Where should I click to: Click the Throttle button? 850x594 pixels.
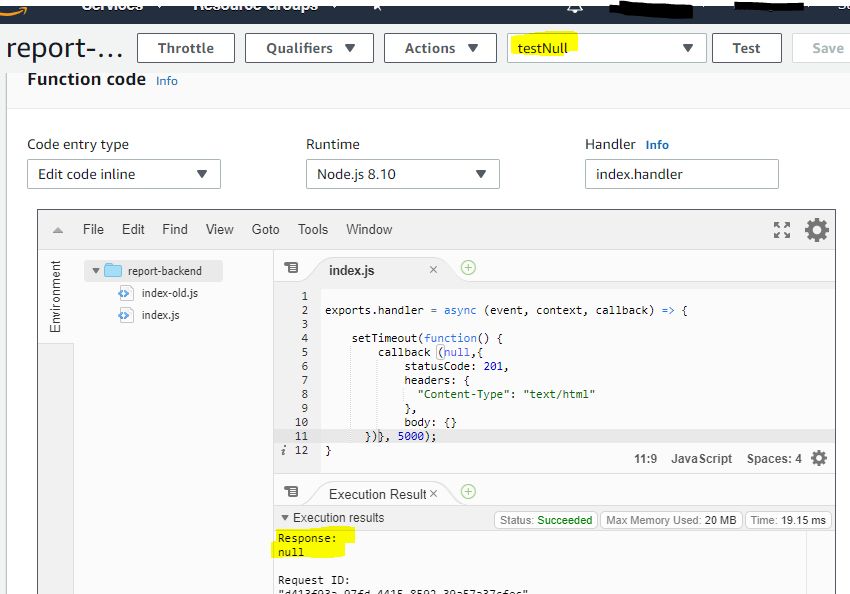(186, 48)
